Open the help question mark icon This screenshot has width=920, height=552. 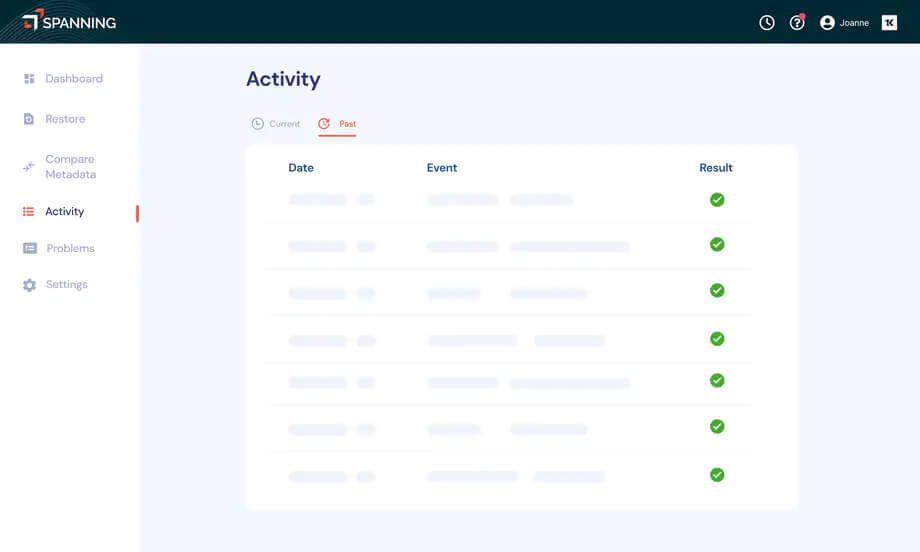point(797,22)
